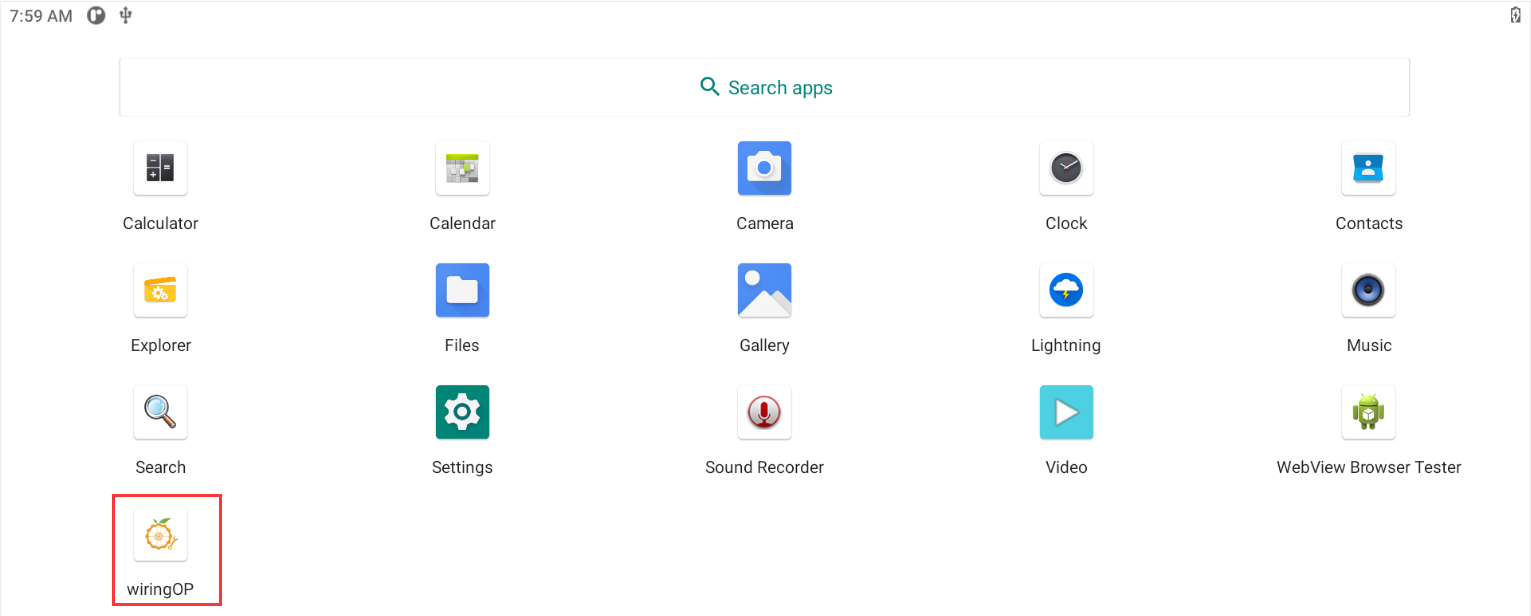
Task: Tap the Gallery label text
Action: [x=764, y=345]
